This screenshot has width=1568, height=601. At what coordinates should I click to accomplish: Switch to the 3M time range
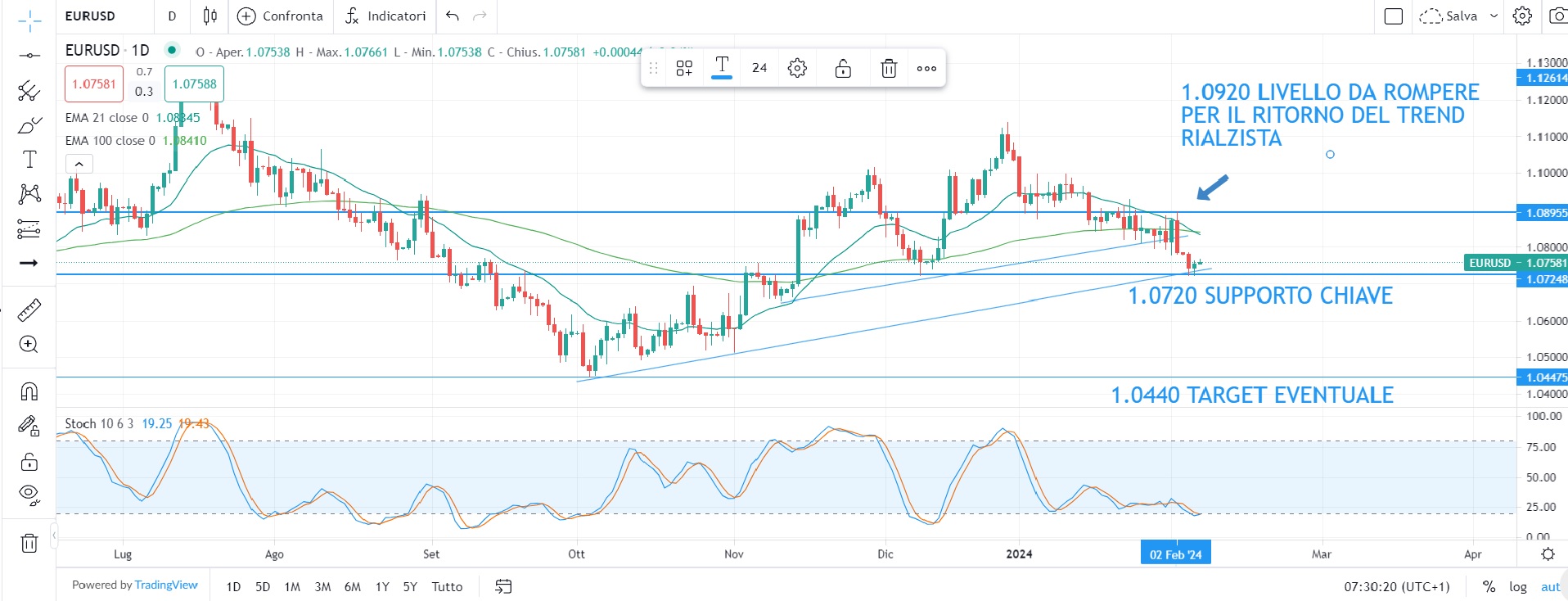click(322, 586)
